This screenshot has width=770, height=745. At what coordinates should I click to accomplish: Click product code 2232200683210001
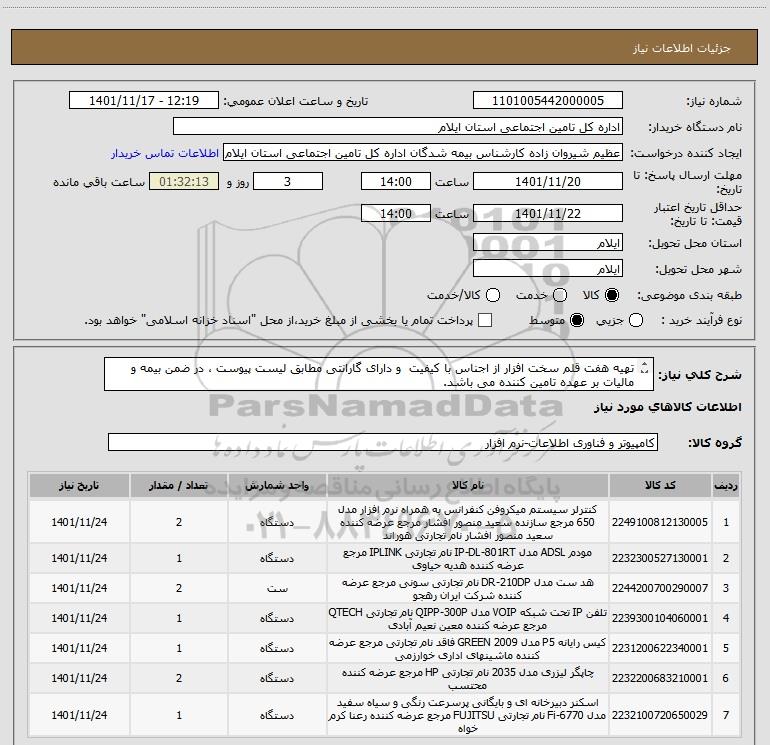pyautogui.click(x=660, y=678)
